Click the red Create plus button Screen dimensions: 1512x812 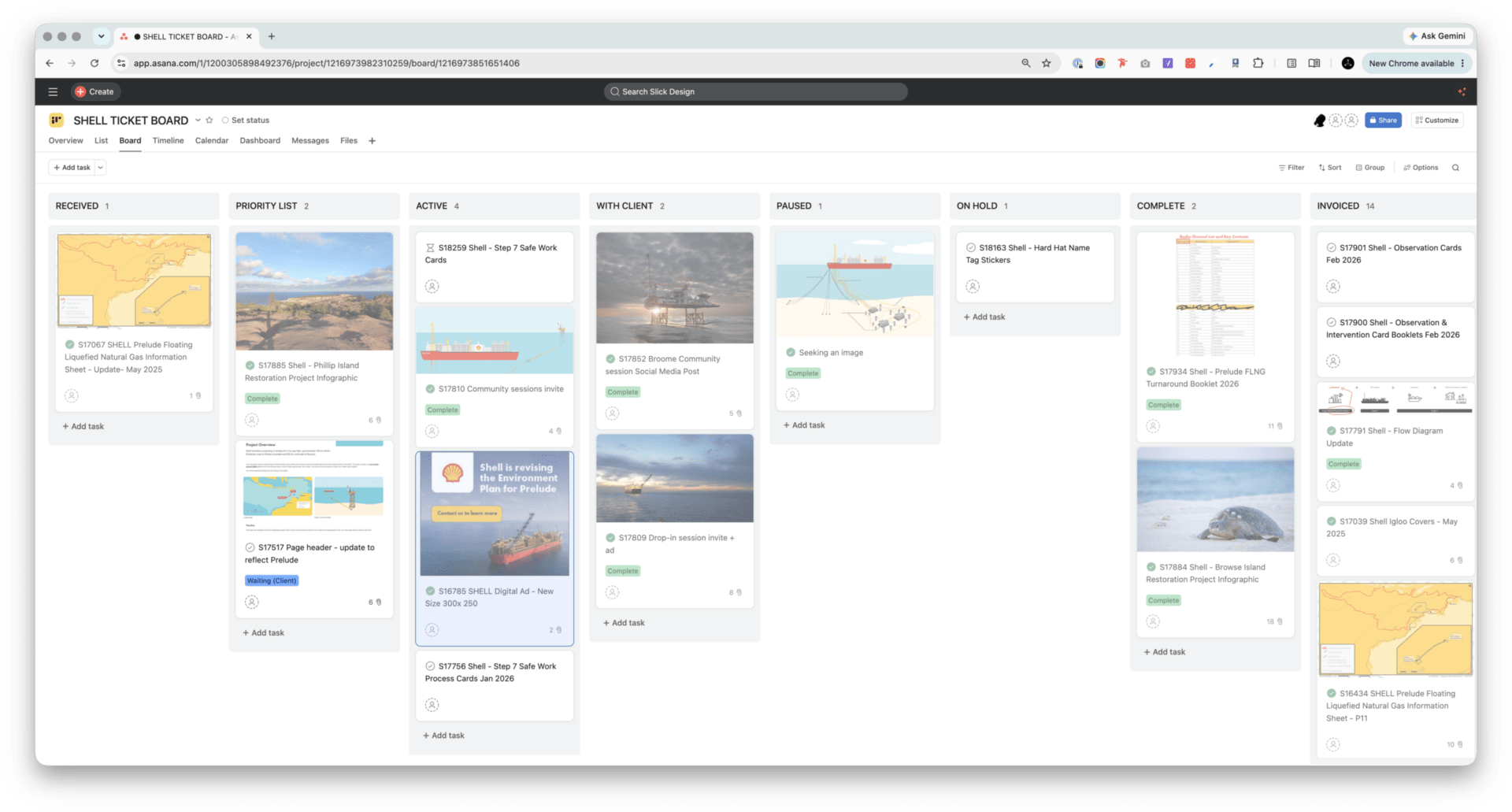pos(94,91)
